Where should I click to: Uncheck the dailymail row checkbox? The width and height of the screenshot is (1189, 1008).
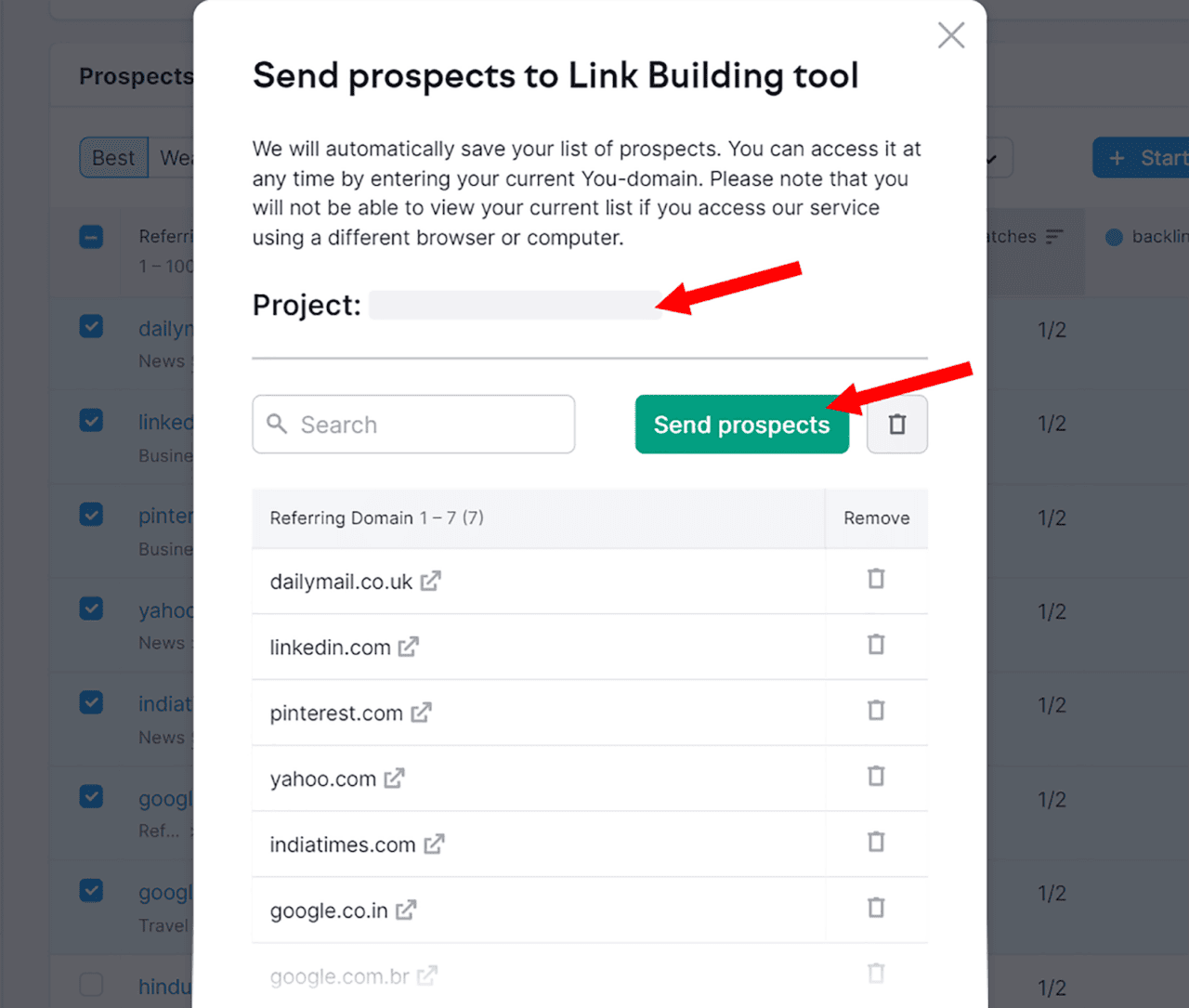point(91,326)
